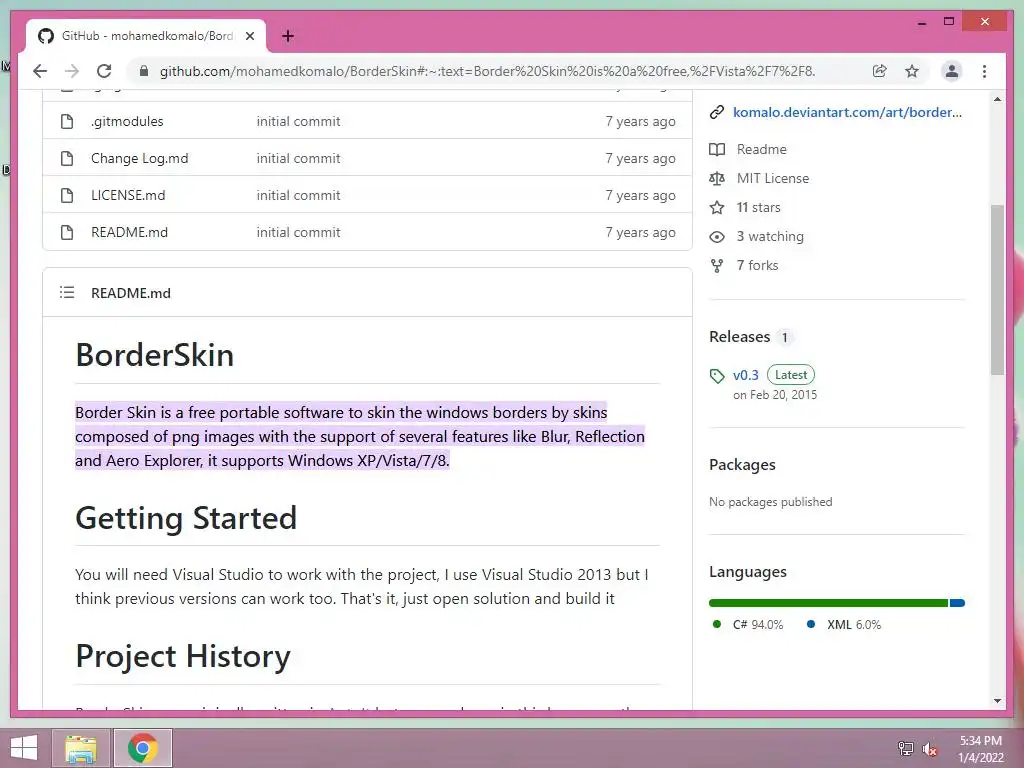The width and height of the screenshot is (1024, 768).
Task: Click the star icon beside 11 stars
Action: 716,208
